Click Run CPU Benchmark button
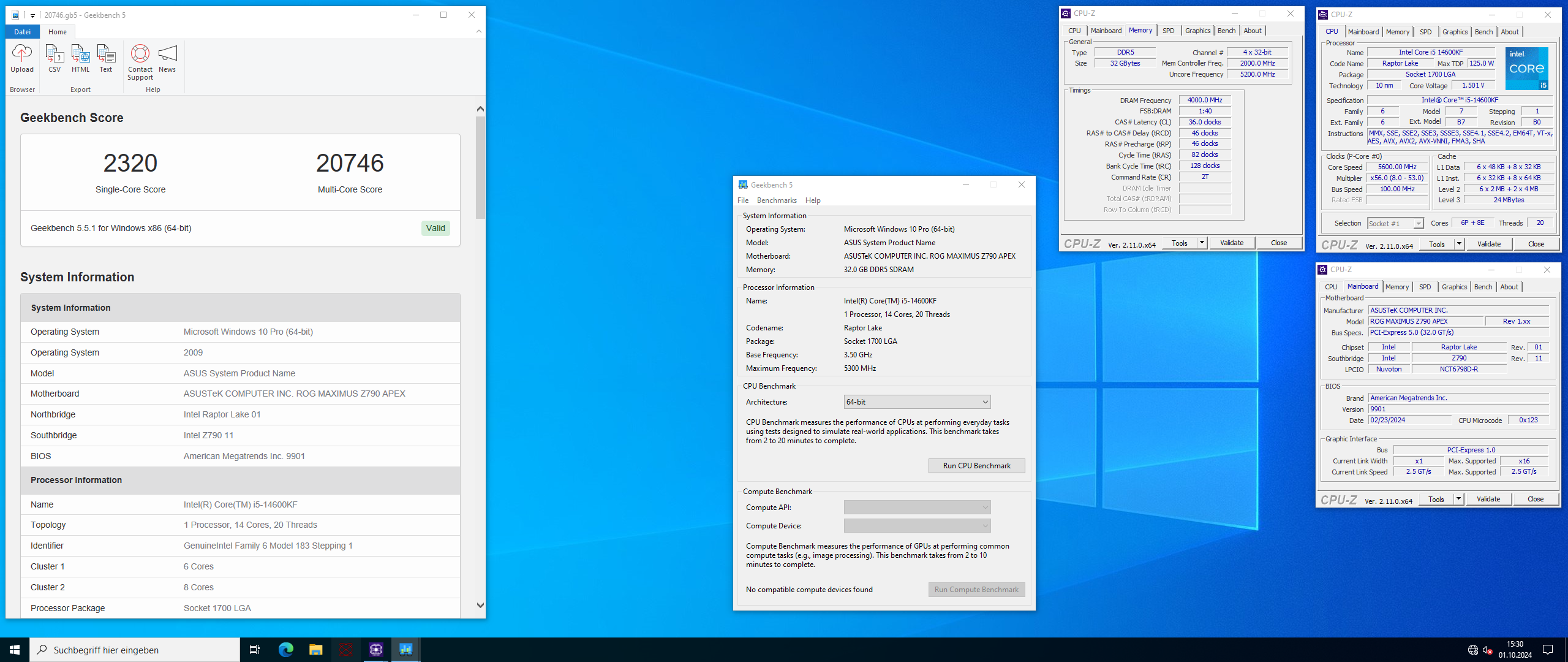The height and width of the screenshot is (662, 1568). coord(976,466)
